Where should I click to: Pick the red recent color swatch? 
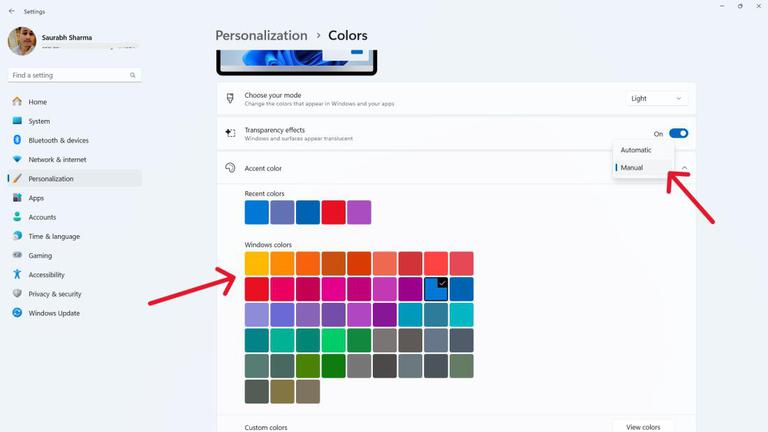(x=333, y=212)
